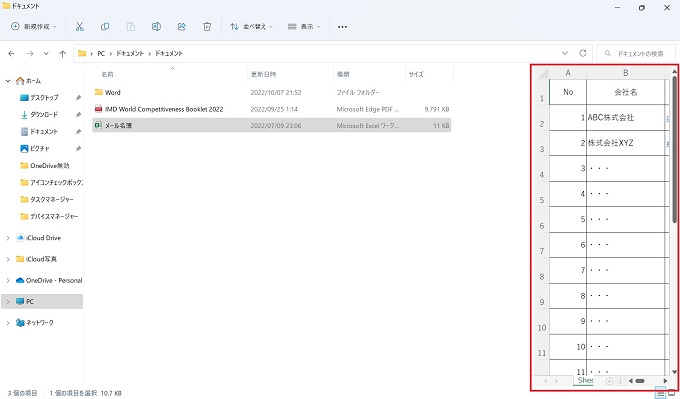Click preview horizontal scrollbar thumb
Image resolution: width=680 pixels, height=399 pixels.
(640, 381)
